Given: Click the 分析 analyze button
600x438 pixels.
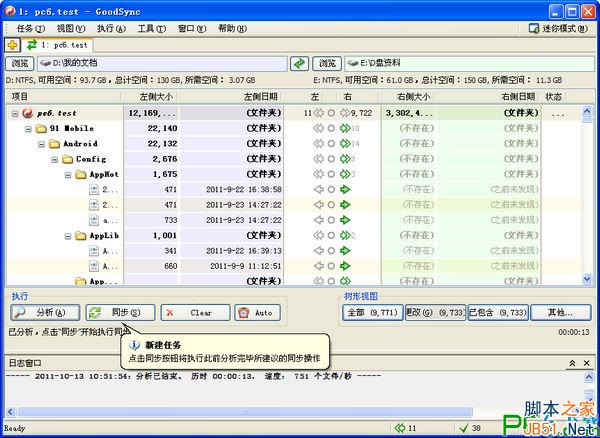Looking at the screenshot, I should pyautogui.click(x=45, y=313).
